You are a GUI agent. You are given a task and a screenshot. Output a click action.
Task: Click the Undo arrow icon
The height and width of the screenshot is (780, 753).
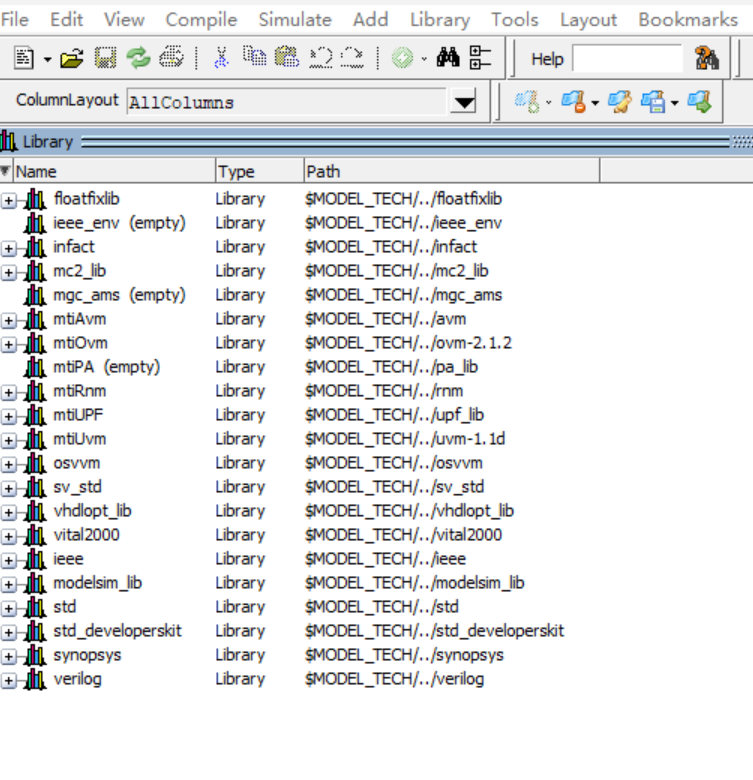coord(321,58)
